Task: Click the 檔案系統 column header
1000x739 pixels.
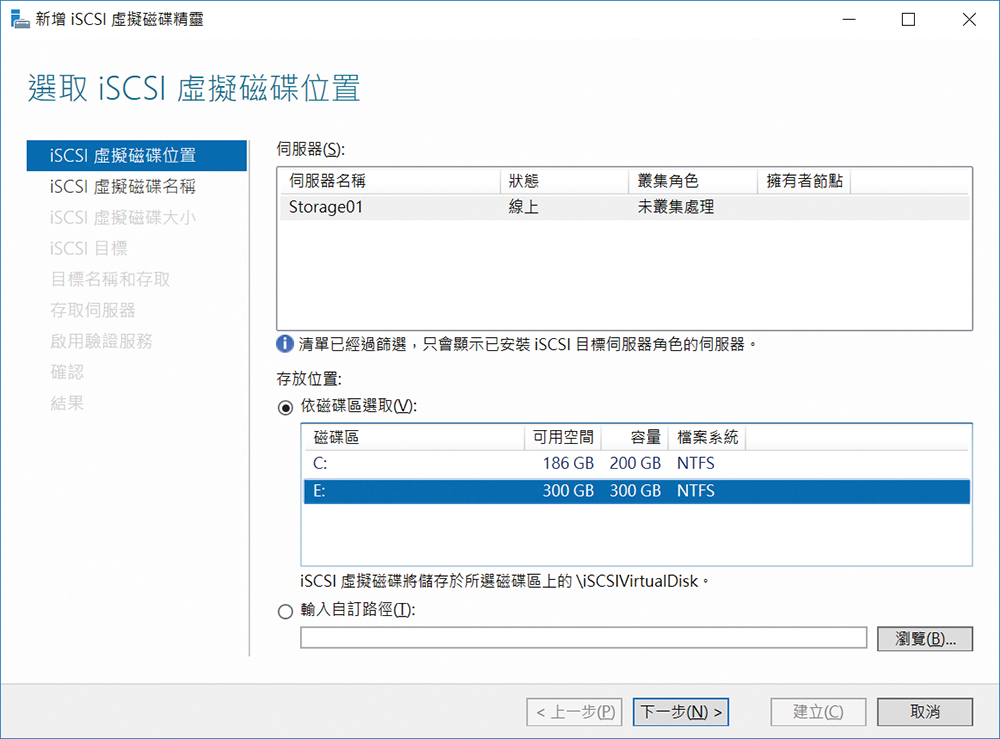Action: [708, 437]
